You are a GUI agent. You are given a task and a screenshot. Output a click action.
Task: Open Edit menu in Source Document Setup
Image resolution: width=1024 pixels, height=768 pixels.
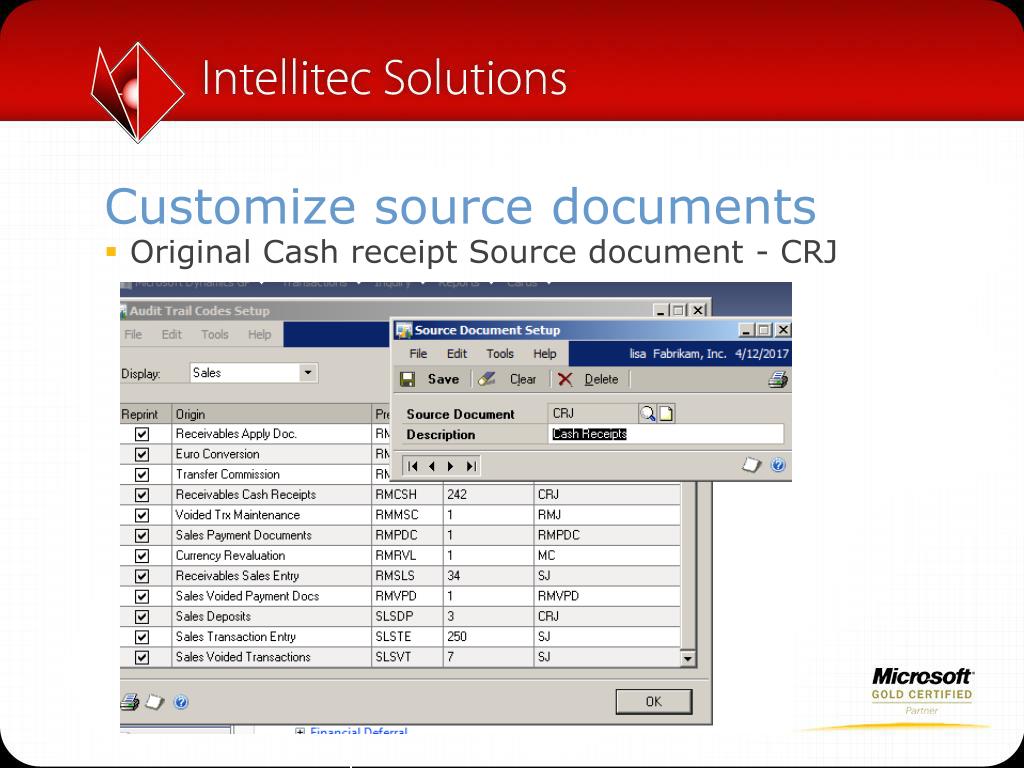tap(456, 353)
